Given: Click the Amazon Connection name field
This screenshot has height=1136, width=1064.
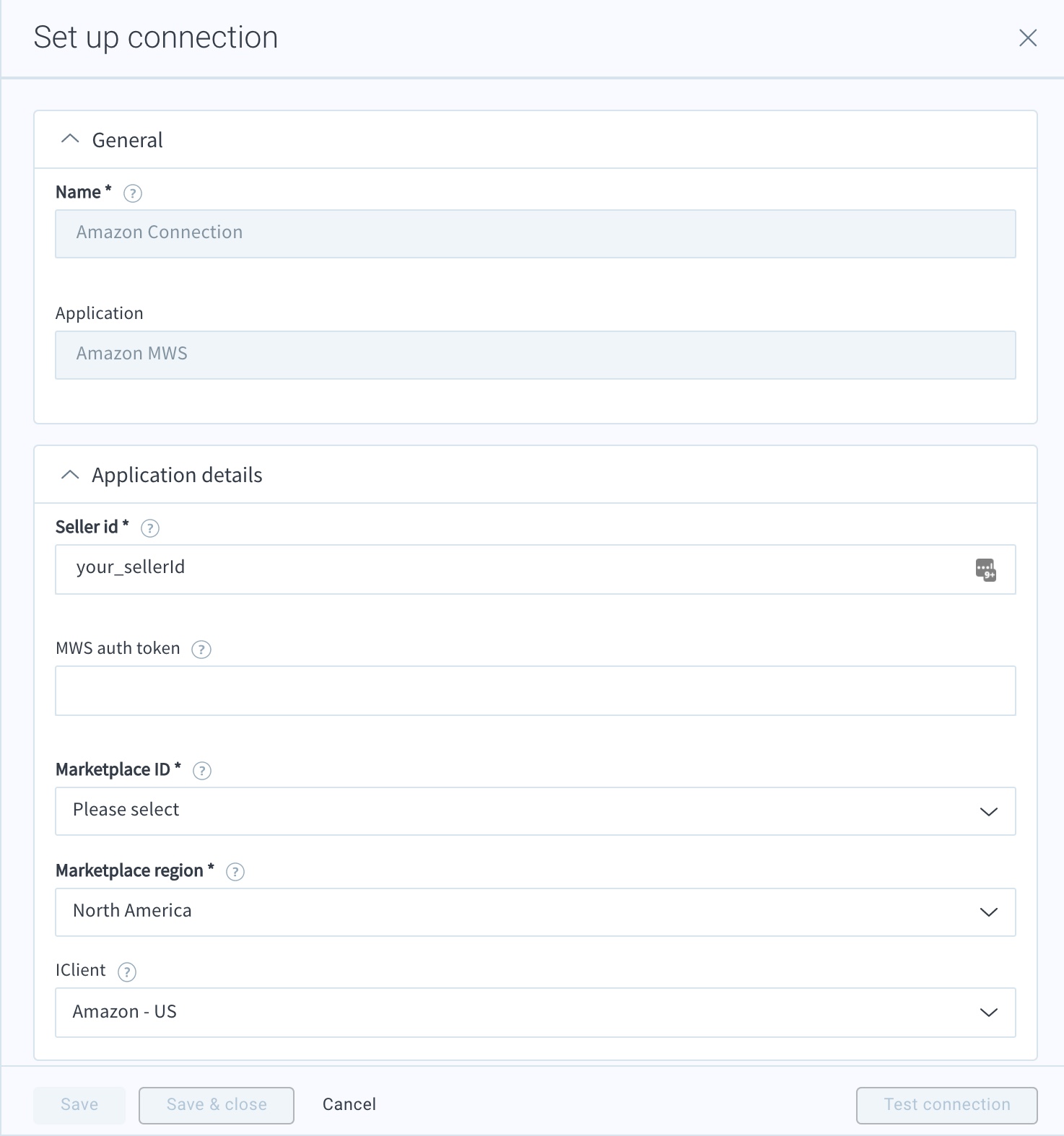Looking at the screenshot, I should (433, 233).
